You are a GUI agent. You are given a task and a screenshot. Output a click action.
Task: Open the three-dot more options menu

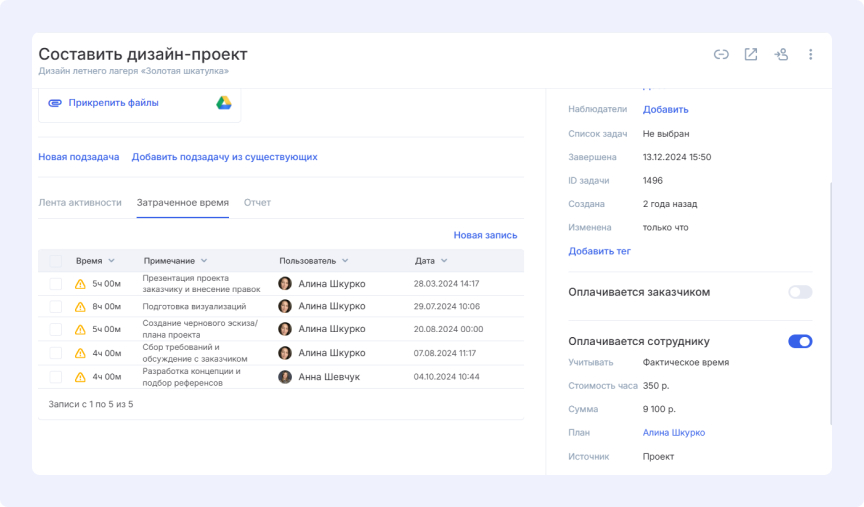click(811, 55)
